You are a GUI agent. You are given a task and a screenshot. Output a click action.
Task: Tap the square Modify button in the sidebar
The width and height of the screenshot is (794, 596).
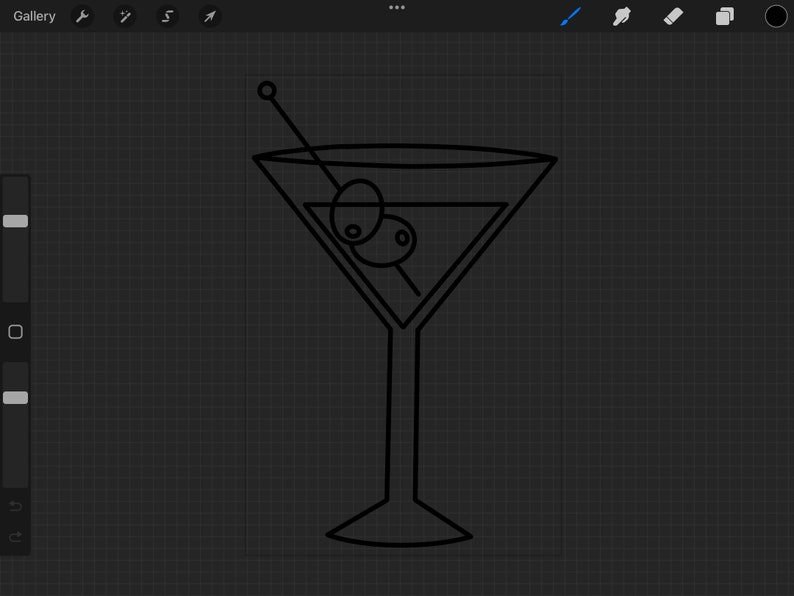(16, 332)
